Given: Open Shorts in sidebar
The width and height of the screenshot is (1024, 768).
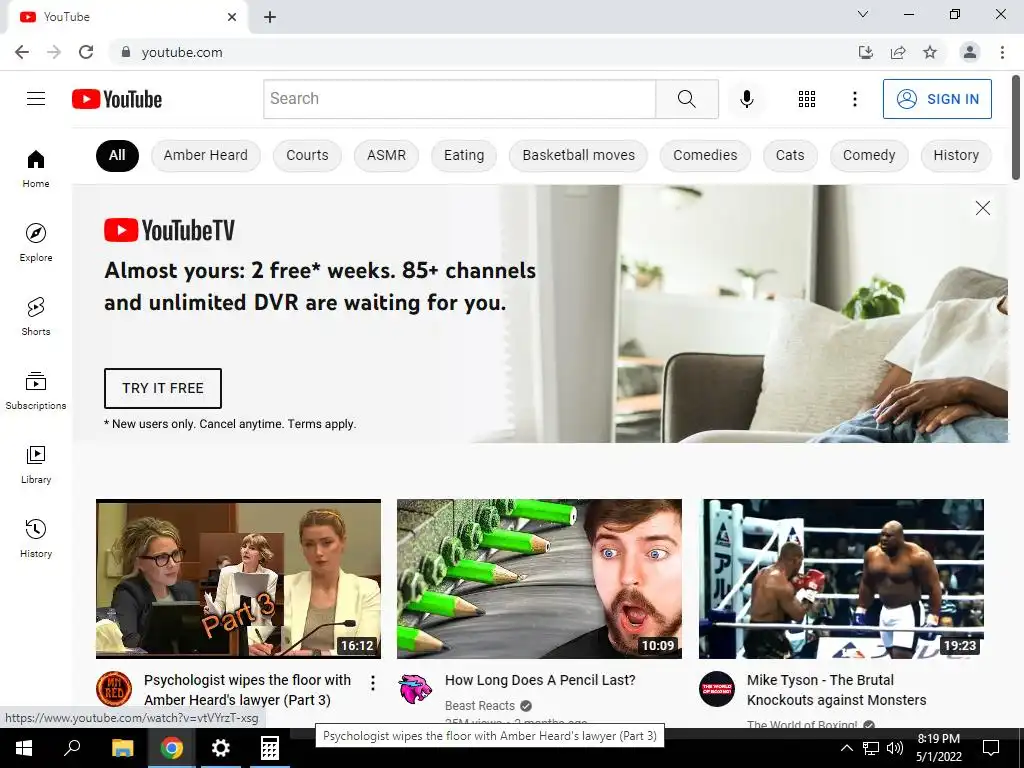Looking at the screenshot, I should [x=36, y=317].
